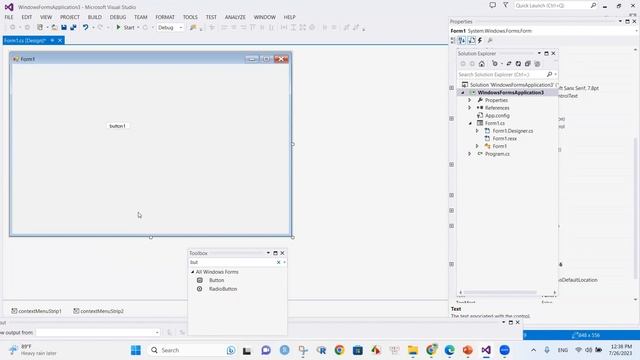
Task: Select the Solution 'WindowsFormsApplication3' node
Action: coord(509,85)
